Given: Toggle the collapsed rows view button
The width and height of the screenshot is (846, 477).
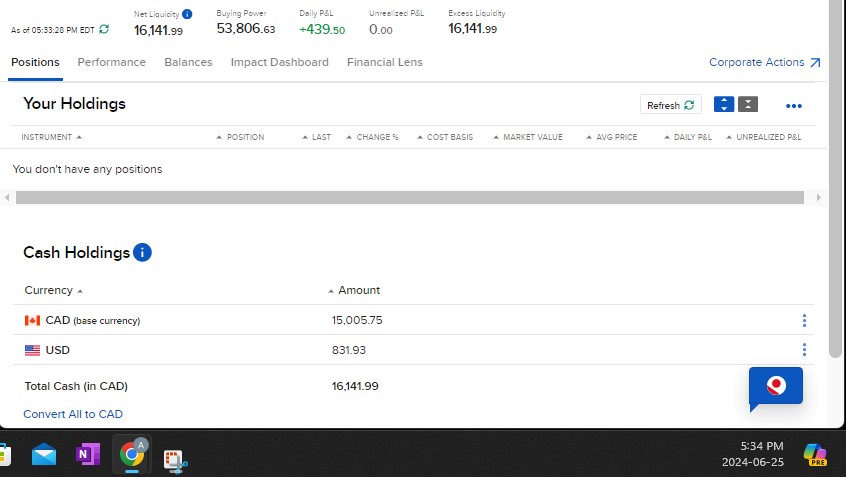Looking at the screenshot, I should pos(748,105).
